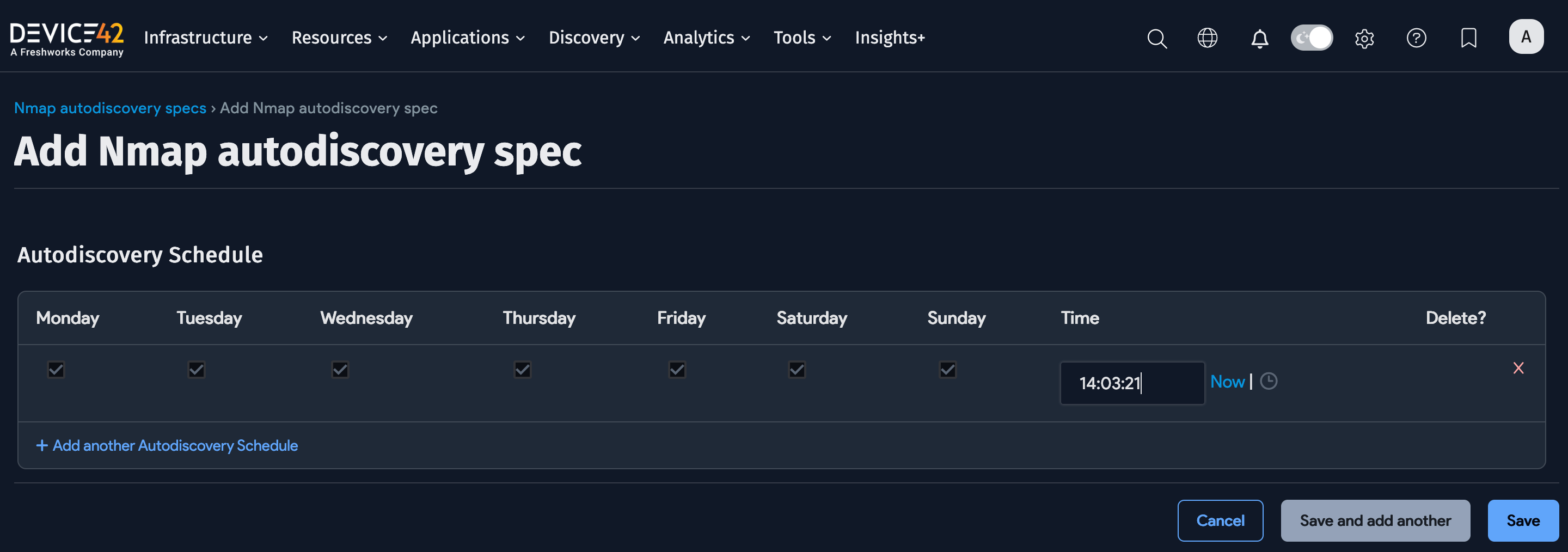
Task: Click inside the schedule time input field
Action: pyautogui.click(x=1131, y=382)
